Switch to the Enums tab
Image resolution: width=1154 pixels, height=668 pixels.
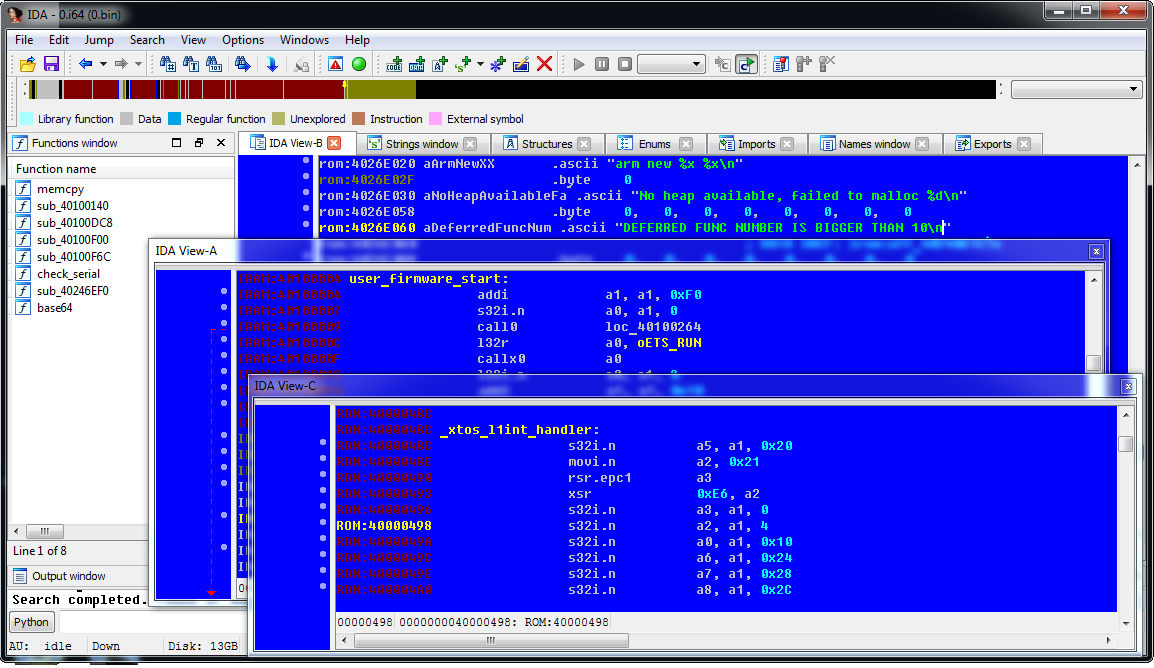tap(654, 144)
